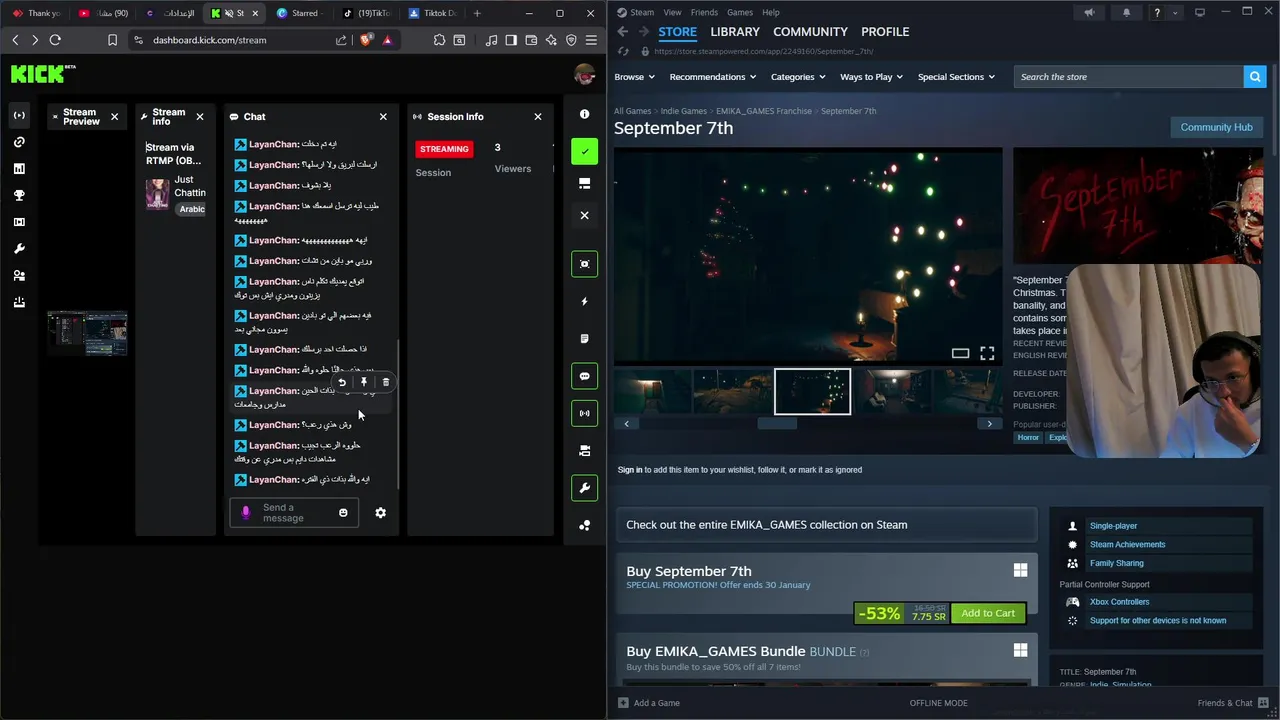Click the link icon in Kick left sidebar
The image size is (1280, 720).
pos(19,142)
